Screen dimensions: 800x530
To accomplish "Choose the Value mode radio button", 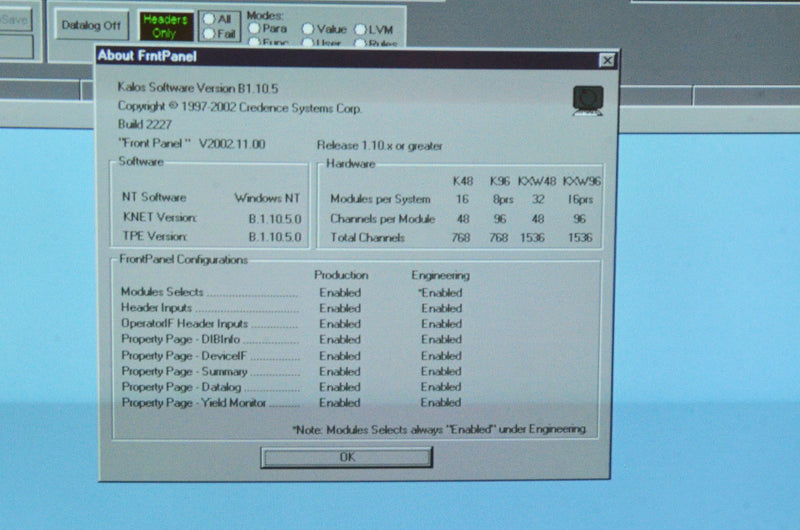I will tap(308, 29).
